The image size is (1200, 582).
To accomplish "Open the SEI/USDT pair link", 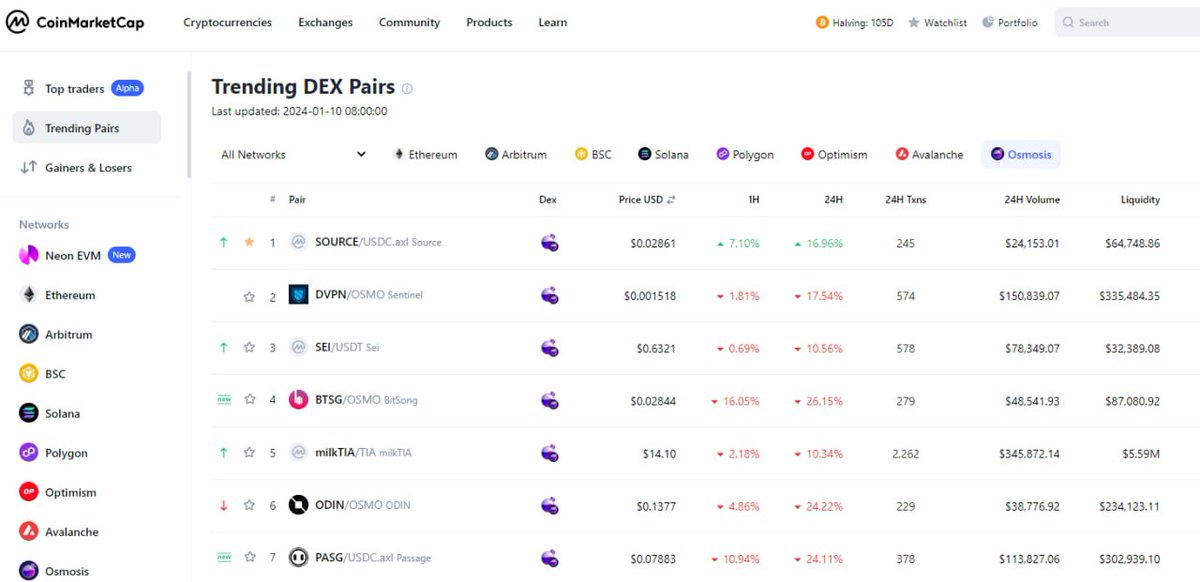I will click(347, 348).
